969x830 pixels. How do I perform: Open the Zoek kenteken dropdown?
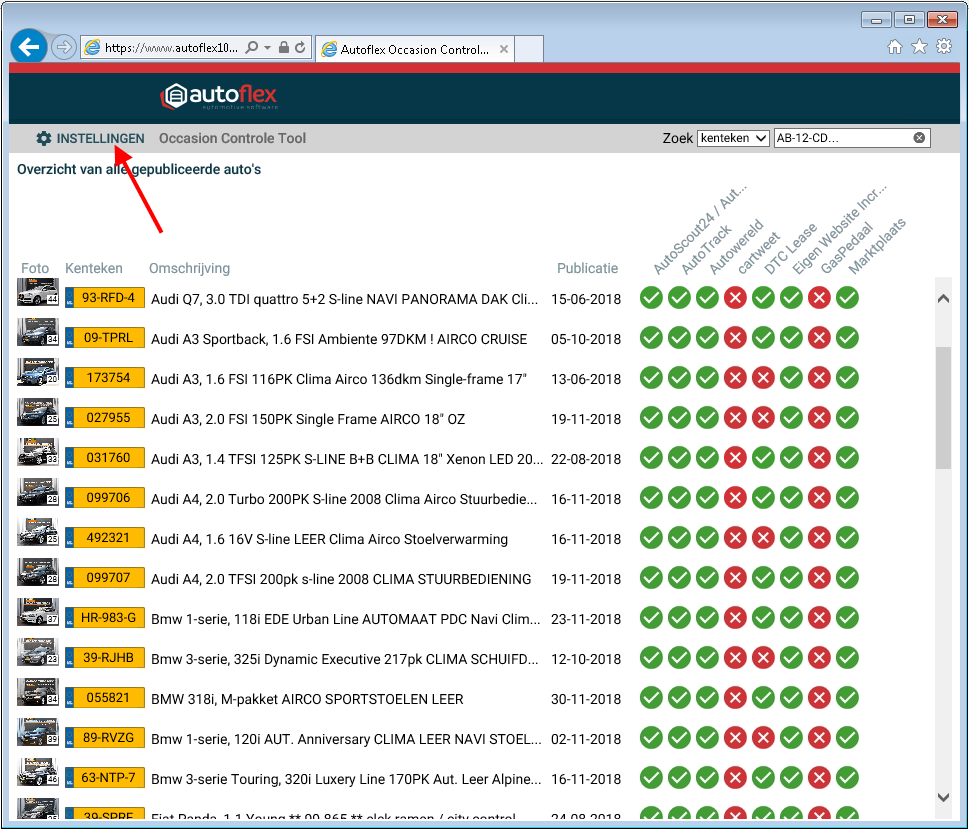733,138
